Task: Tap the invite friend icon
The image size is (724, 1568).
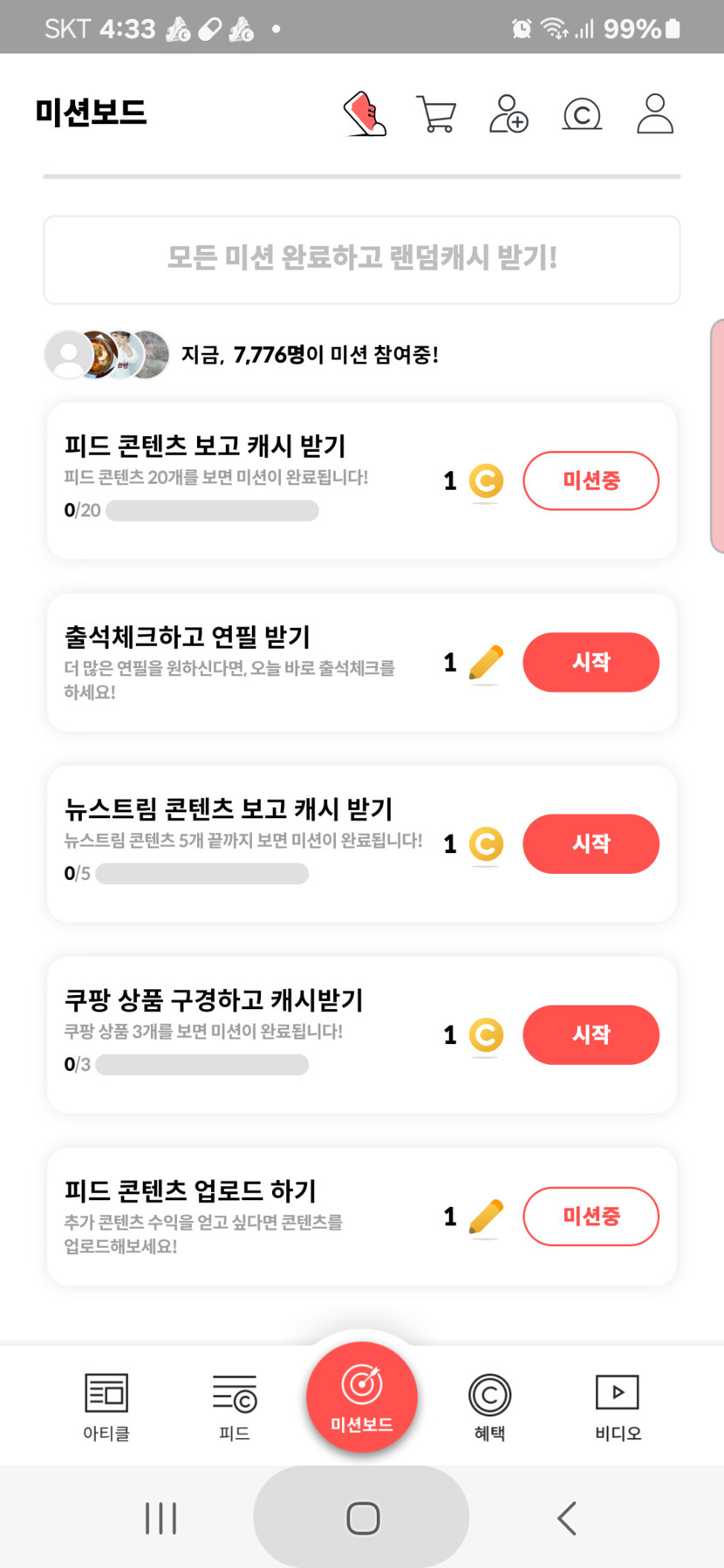Action: click(x=509, y=114)
